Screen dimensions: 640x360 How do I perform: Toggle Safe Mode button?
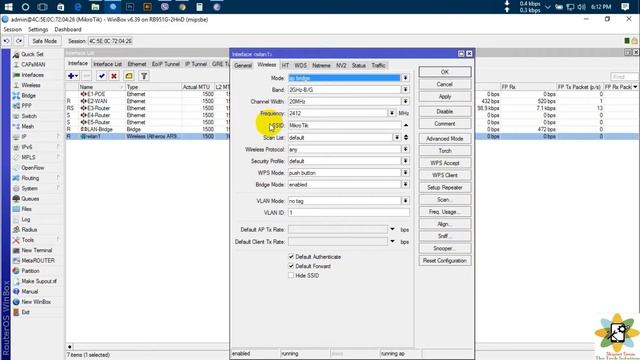click(x=44, y=41)
